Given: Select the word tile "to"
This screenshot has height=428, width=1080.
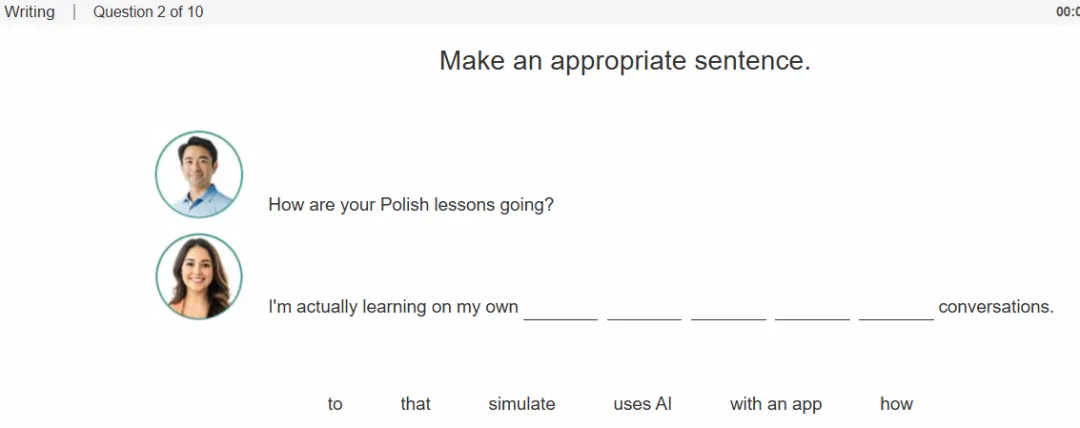Looking at the screenshot, I should (335, 404).
